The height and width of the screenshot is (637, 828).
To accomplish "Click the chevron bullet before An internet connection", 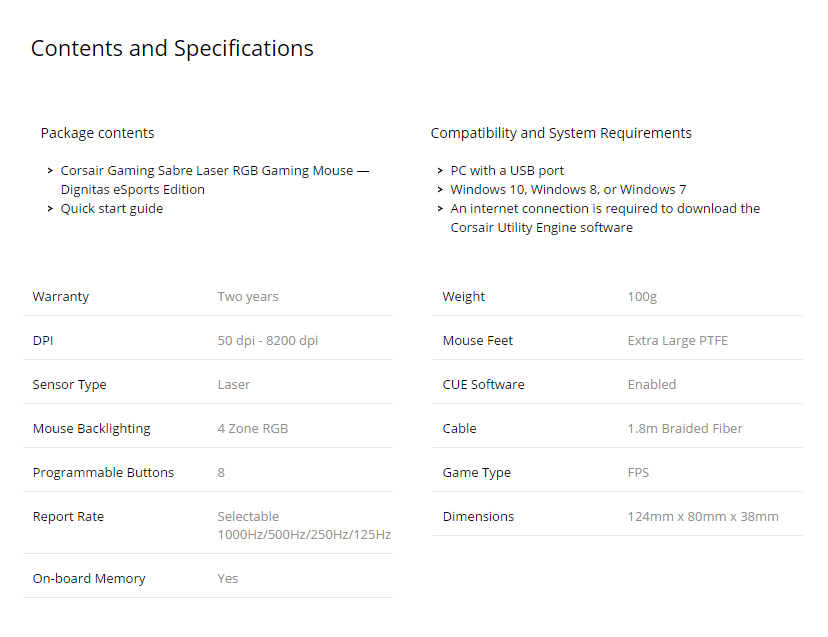I will pyautogui.click(x=440, y=209).
